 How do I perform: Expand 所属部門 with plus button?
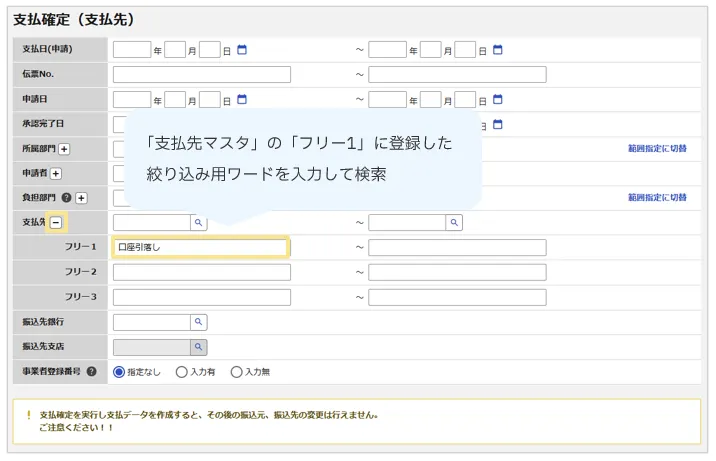pyautogui.click(x=64, y=149)
